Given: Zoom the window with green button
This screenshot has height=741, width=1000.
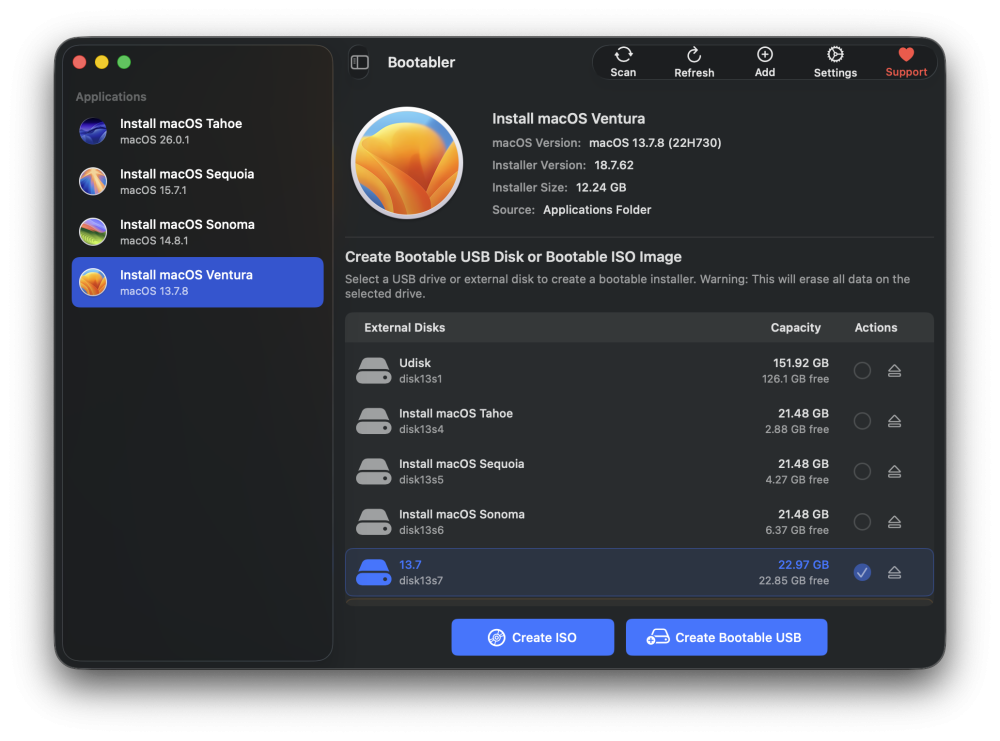Looking at the screenshot, I should (124, 62).
